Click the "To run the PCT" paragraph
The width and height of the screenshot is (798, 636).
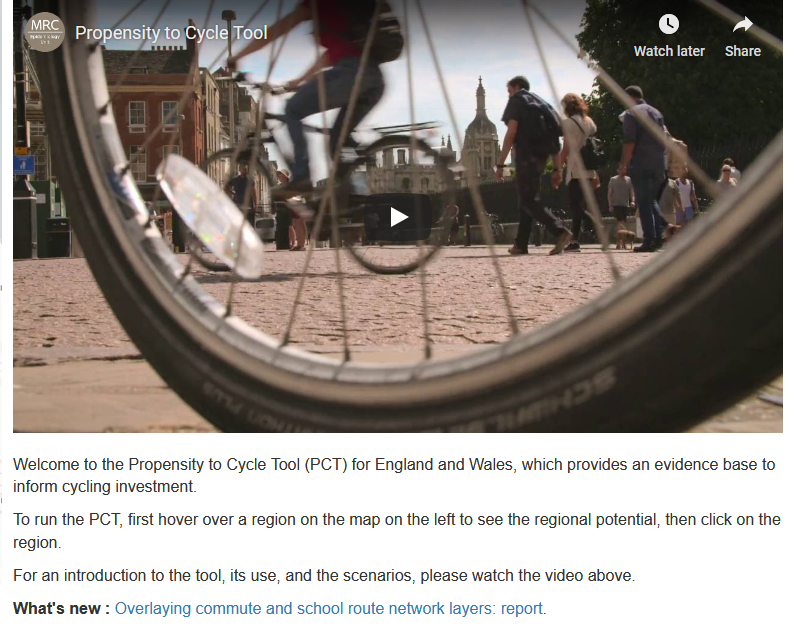pyautogui.click(x=396, y=531)
